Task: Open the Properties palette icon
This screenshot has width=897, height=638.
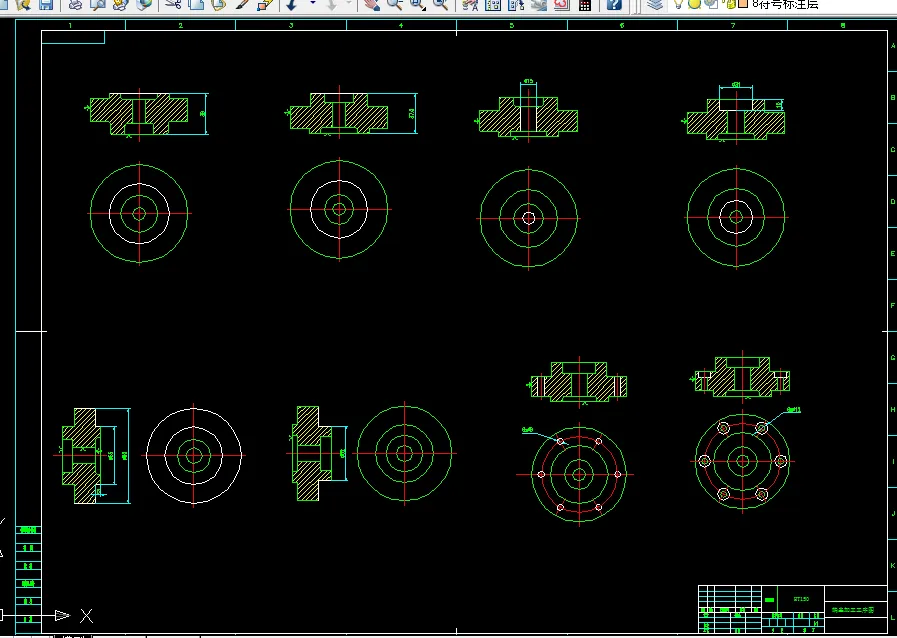Action: (470, 5)
